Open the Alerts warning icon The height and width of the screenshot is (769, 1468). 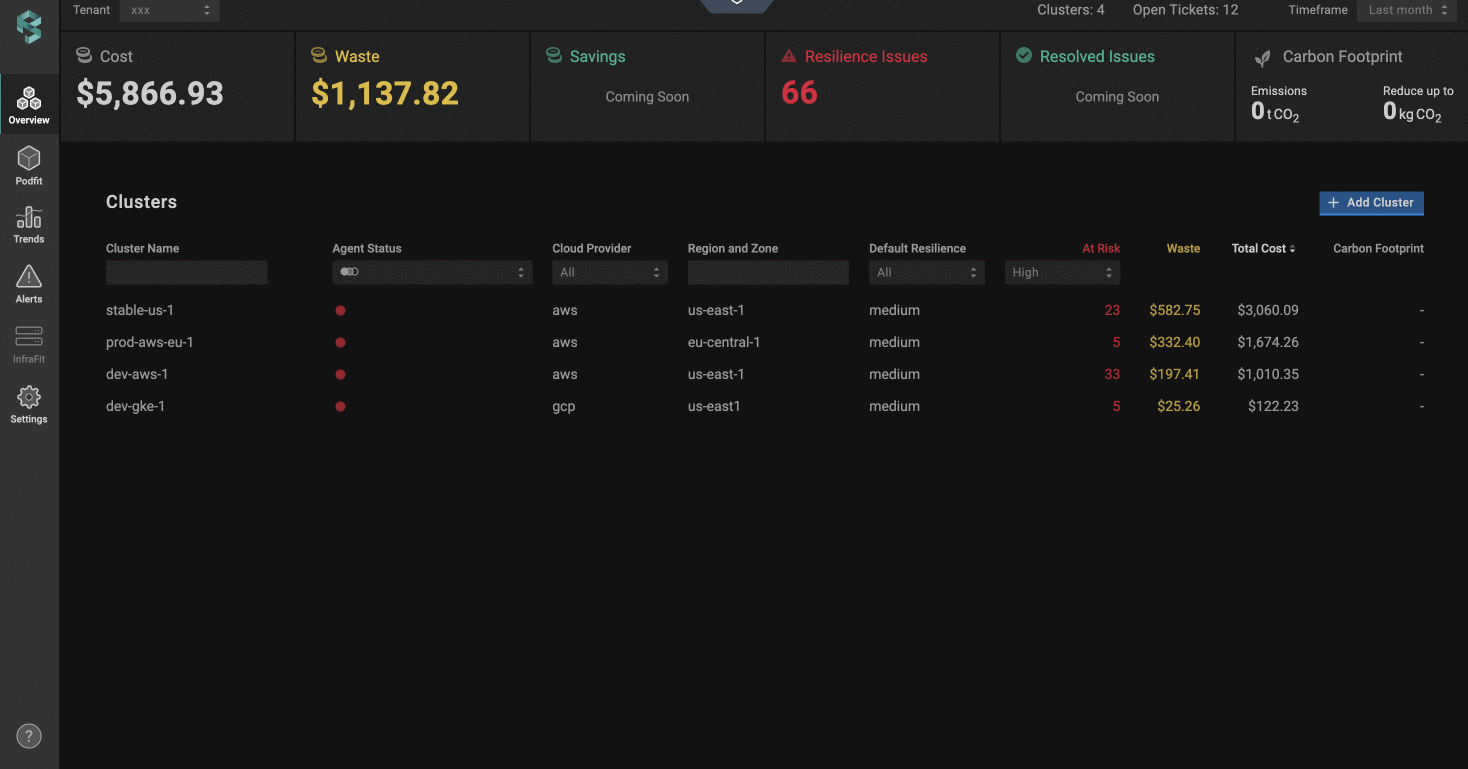click(29, 277)
